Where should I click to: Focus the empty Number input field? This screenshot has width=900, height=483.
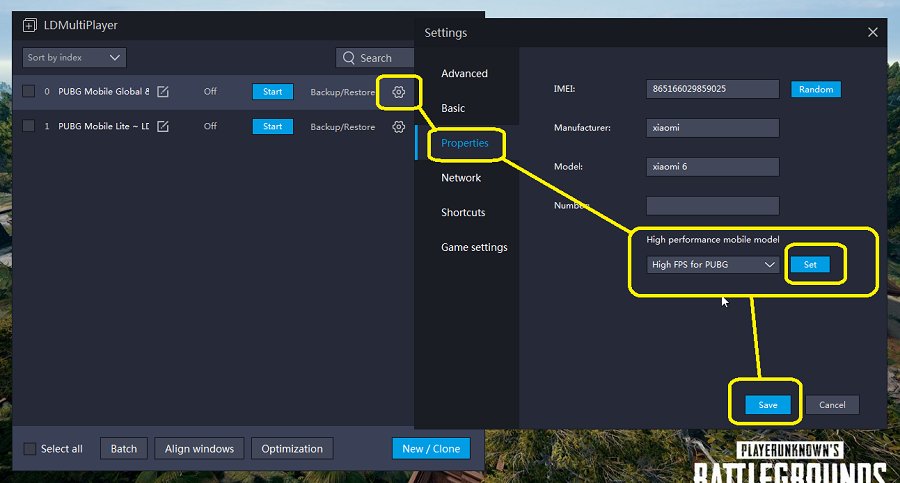712,206
